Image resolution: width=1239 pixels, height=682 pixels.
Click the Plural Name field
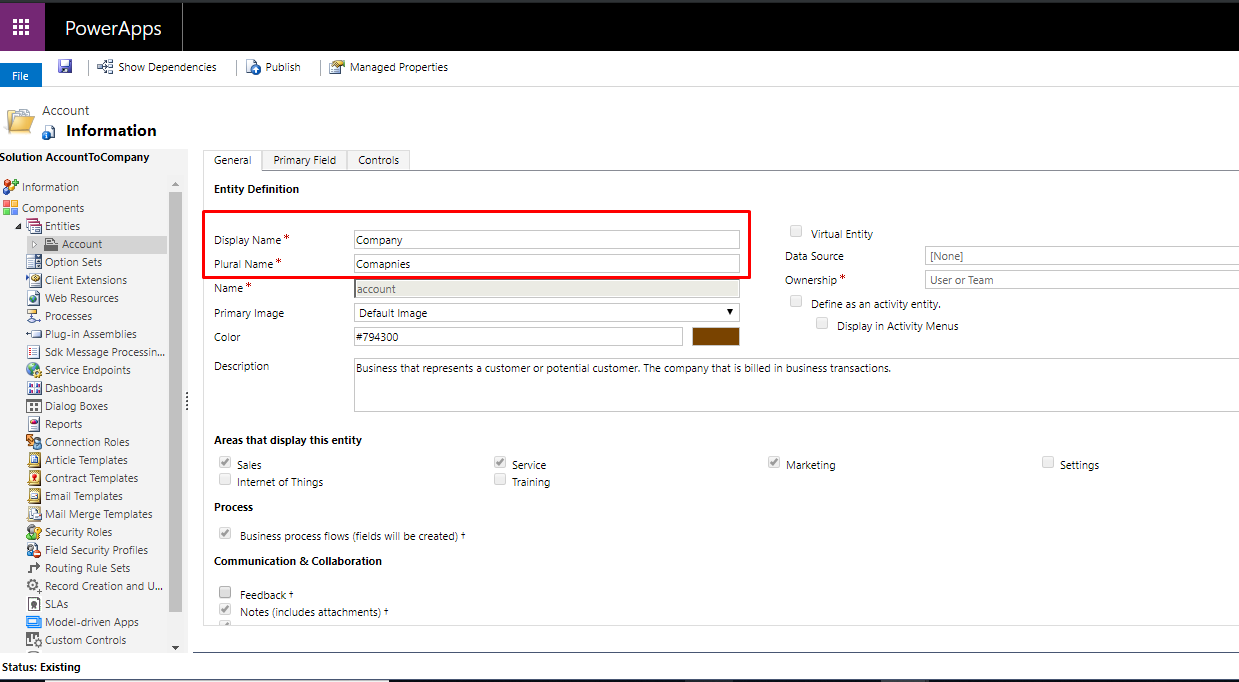pyautogui.click(x=547, y=264)
